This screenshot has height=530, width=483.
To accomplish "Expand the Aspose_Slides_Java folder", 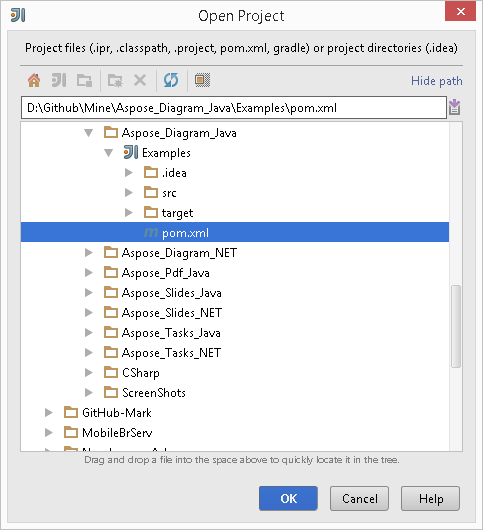I will pos(89,292).
